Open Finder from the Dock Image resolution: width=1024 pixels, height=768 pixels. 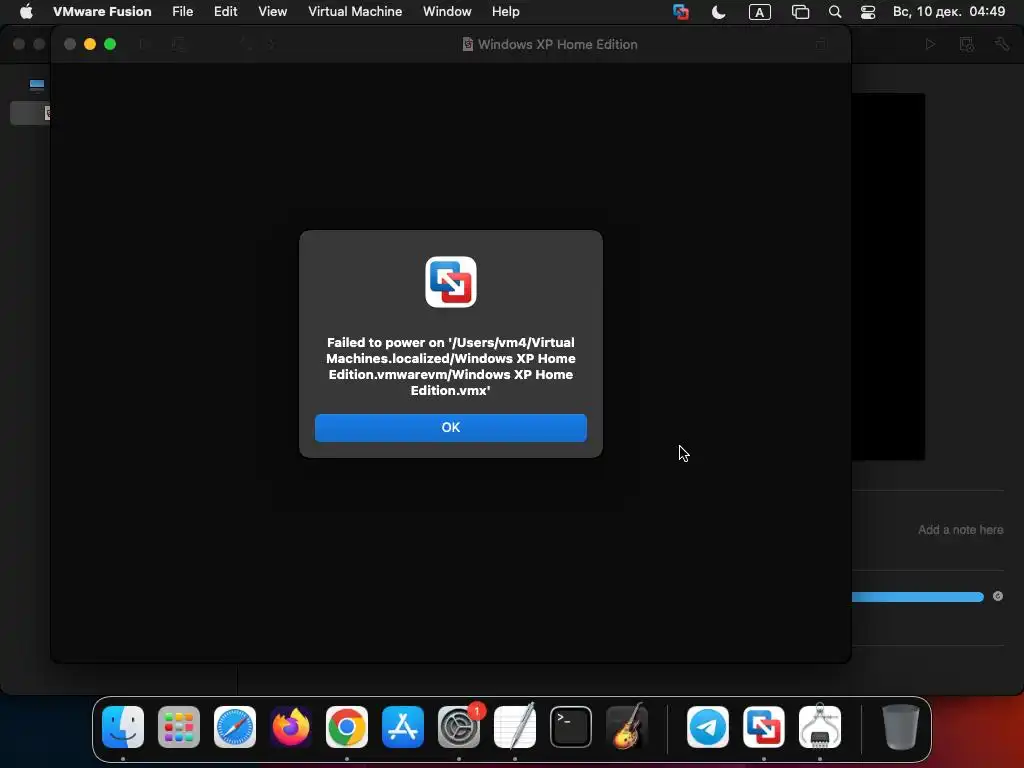click(123, 727)
